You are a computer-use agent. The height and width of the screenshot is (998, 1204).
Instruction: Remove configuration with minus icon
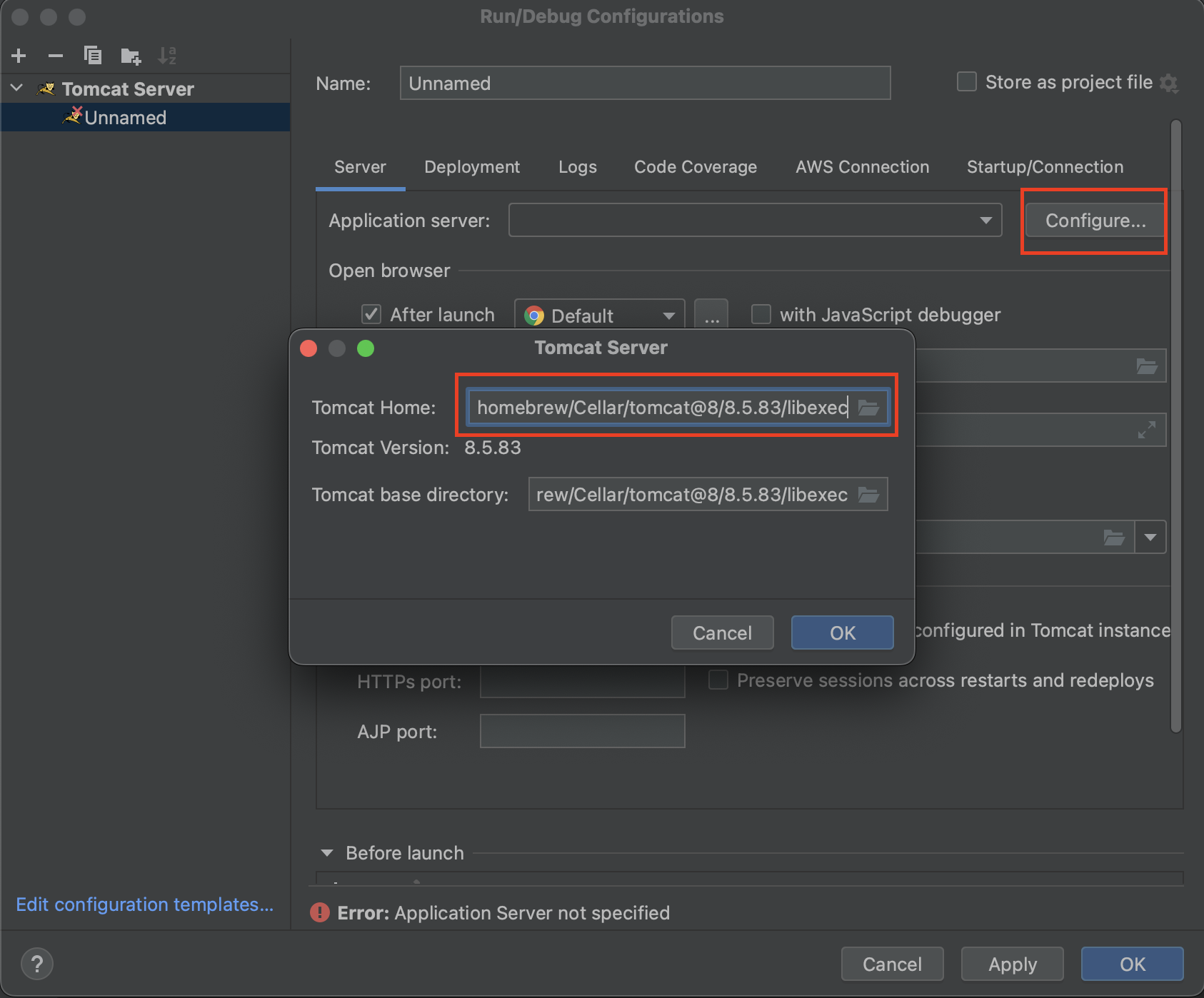coord(56,56)
